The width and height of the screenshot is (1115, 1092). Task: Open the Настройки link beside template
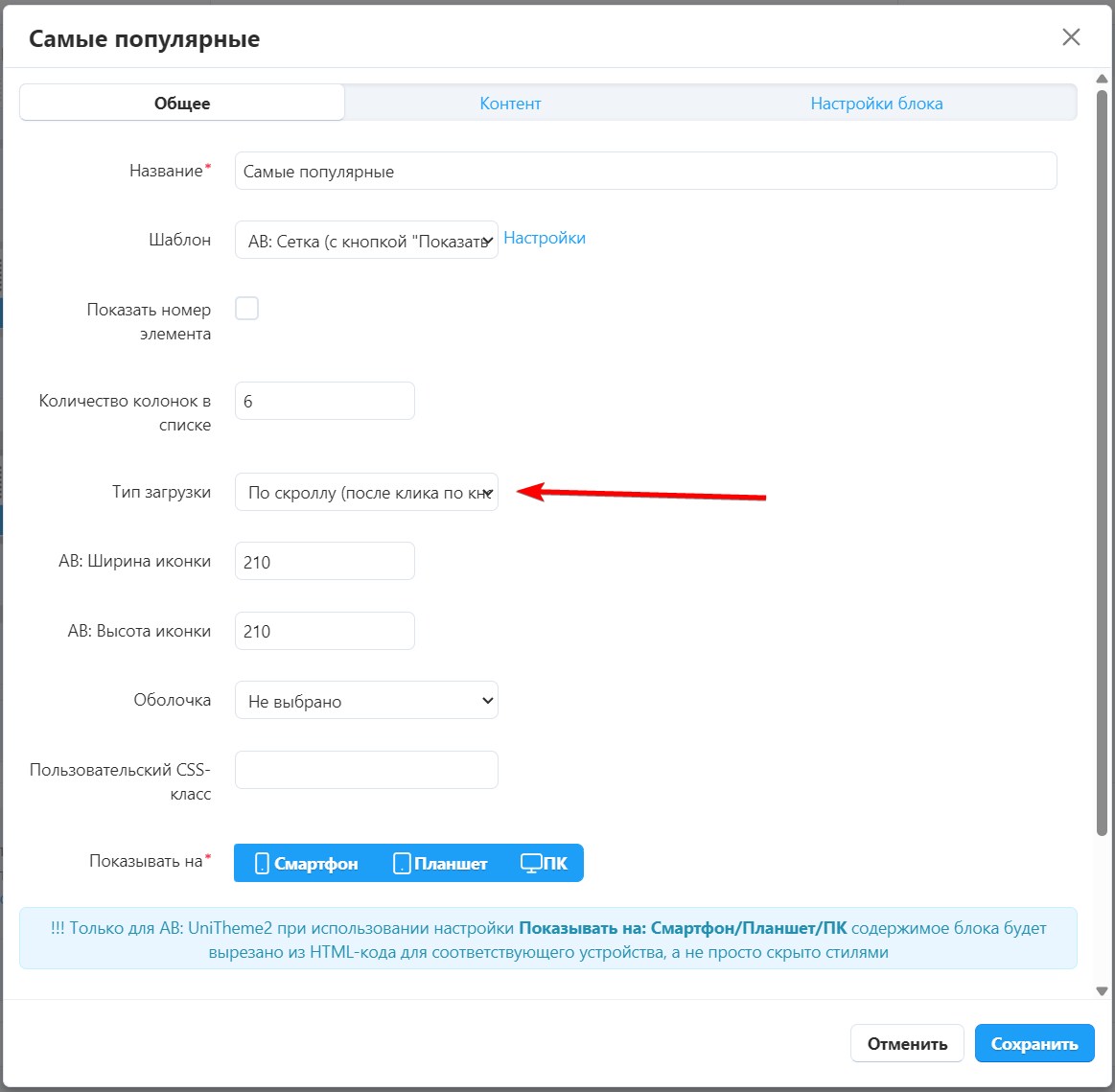click(x=545, y=238)
